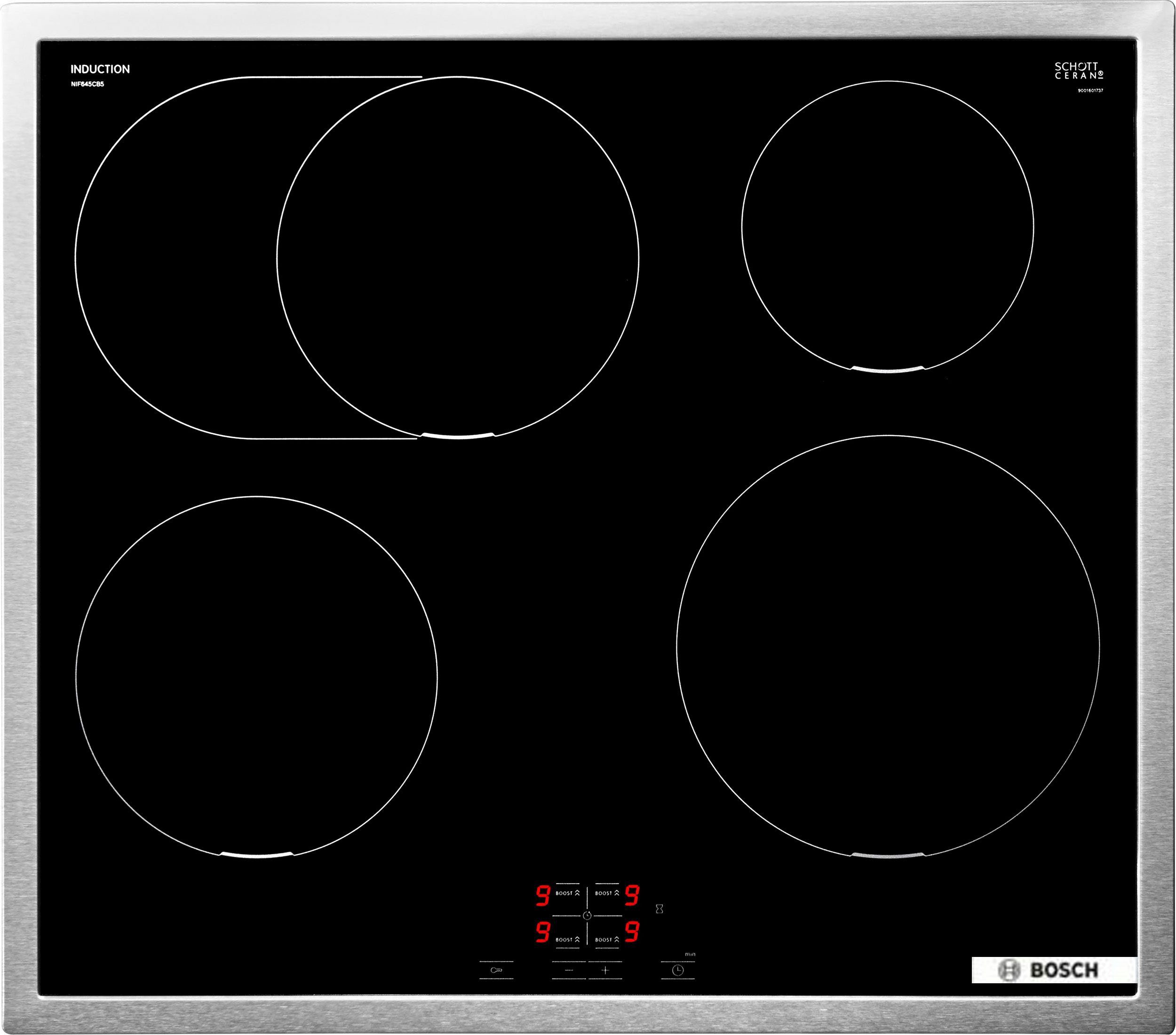Viewport: 1176px width, 1035px height.
Task: Select the top-right red 9 heat display
Action: (632, 895)
